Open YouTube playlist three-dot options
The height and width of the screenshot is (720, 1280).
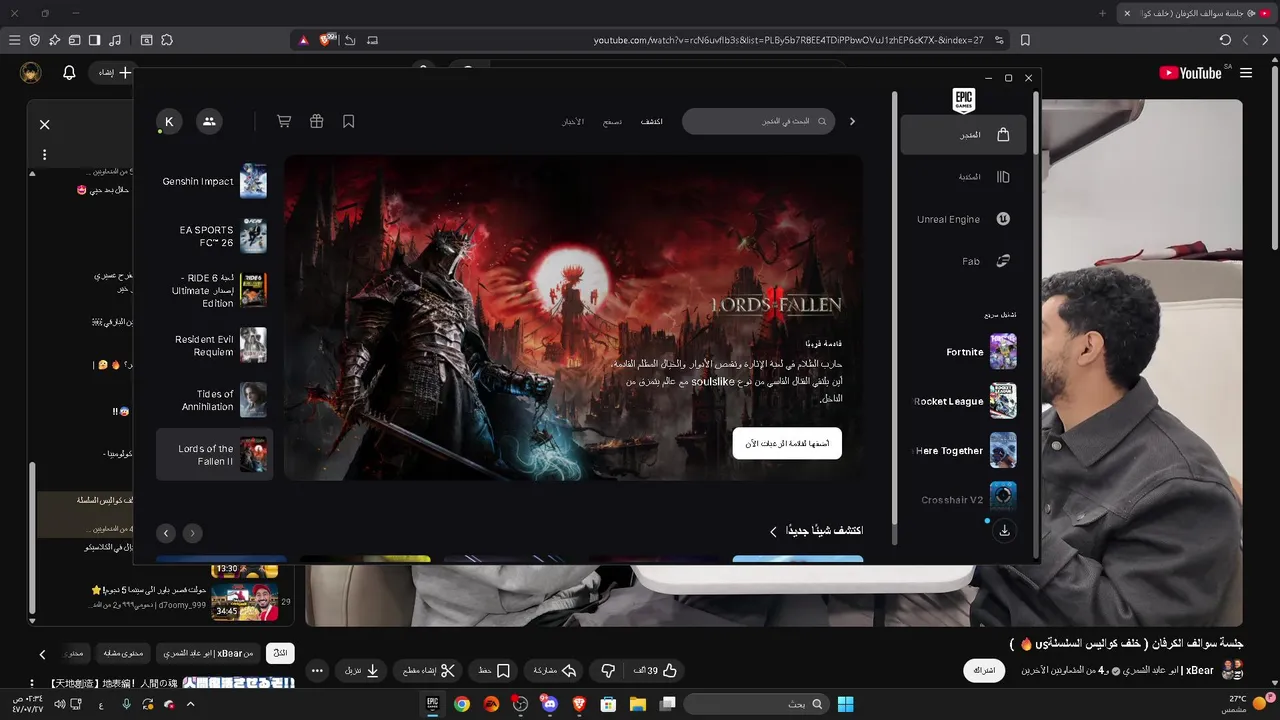pyautogui.click(x=44, y=155)
